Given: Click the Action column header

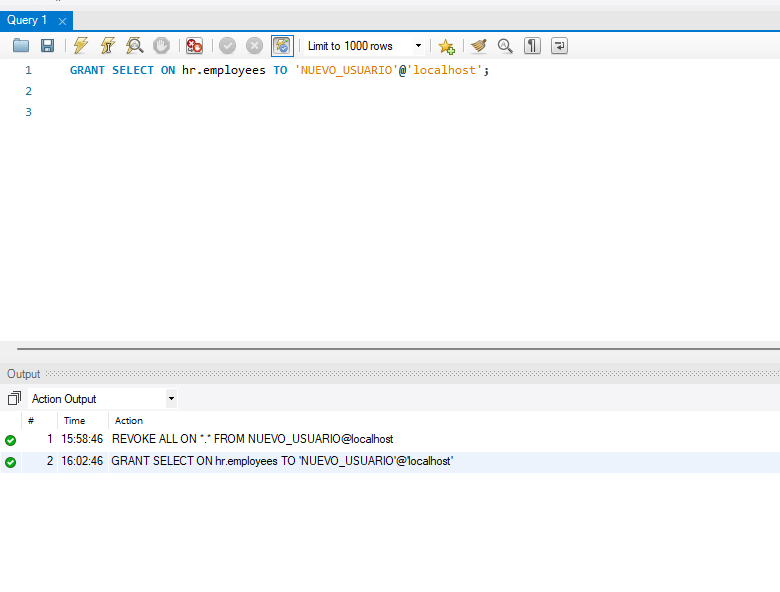Looking at the screenshot, I should click(129, 421).
